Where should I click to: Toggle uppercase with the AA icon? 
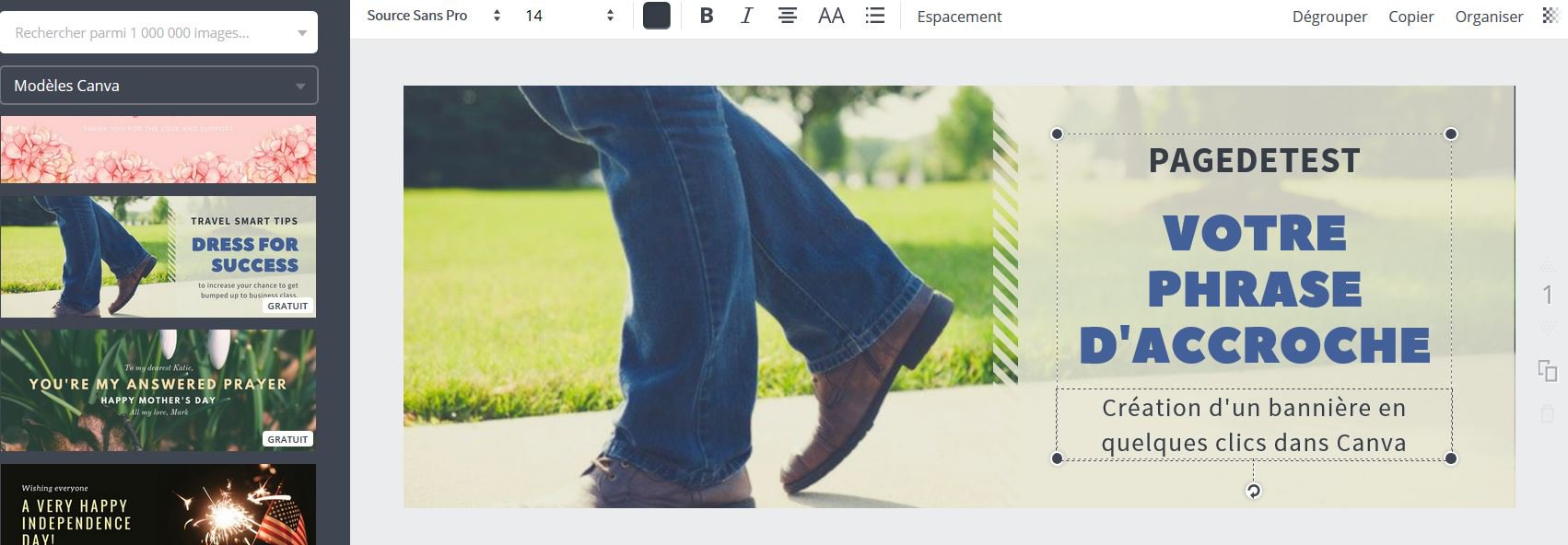point(831,16)
